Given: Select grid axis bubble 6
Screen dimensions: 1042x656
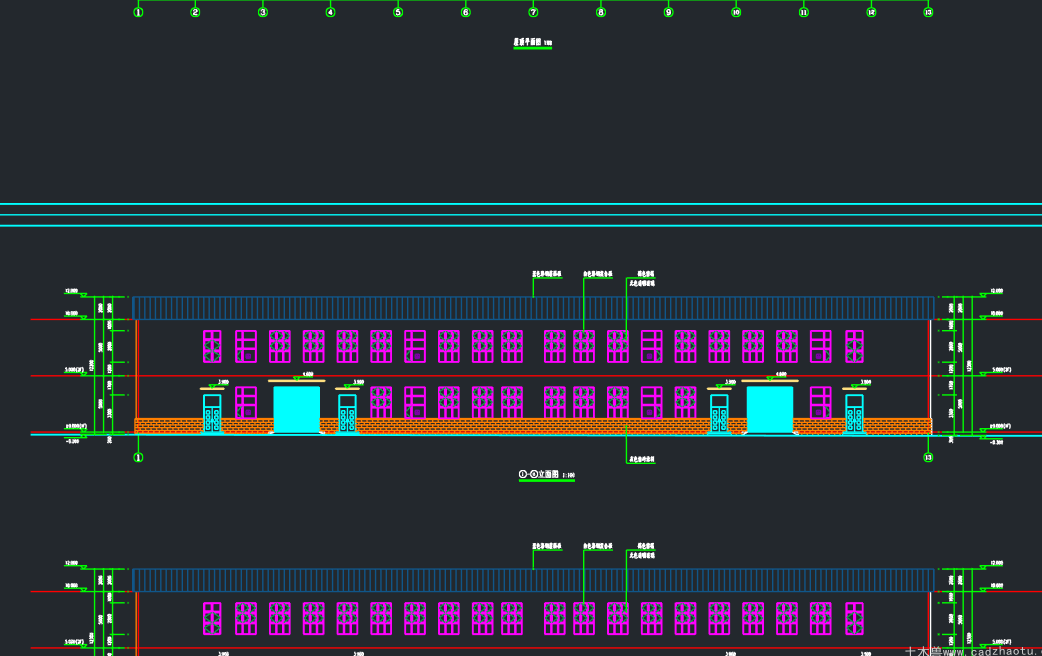Looking at the screenshot, I should 466,12.
